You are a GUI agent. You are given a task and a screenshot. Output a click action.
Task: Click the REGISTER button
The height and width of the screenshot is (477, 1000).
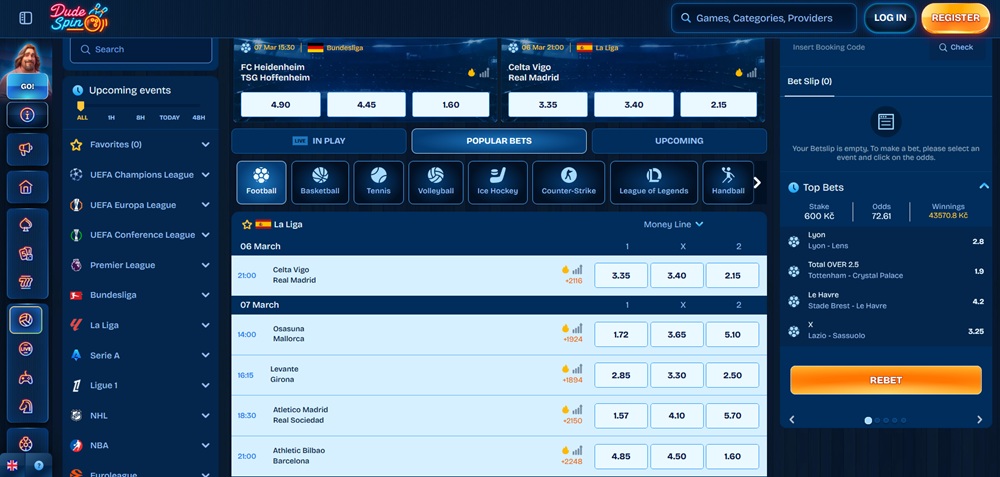click(955, 18)
